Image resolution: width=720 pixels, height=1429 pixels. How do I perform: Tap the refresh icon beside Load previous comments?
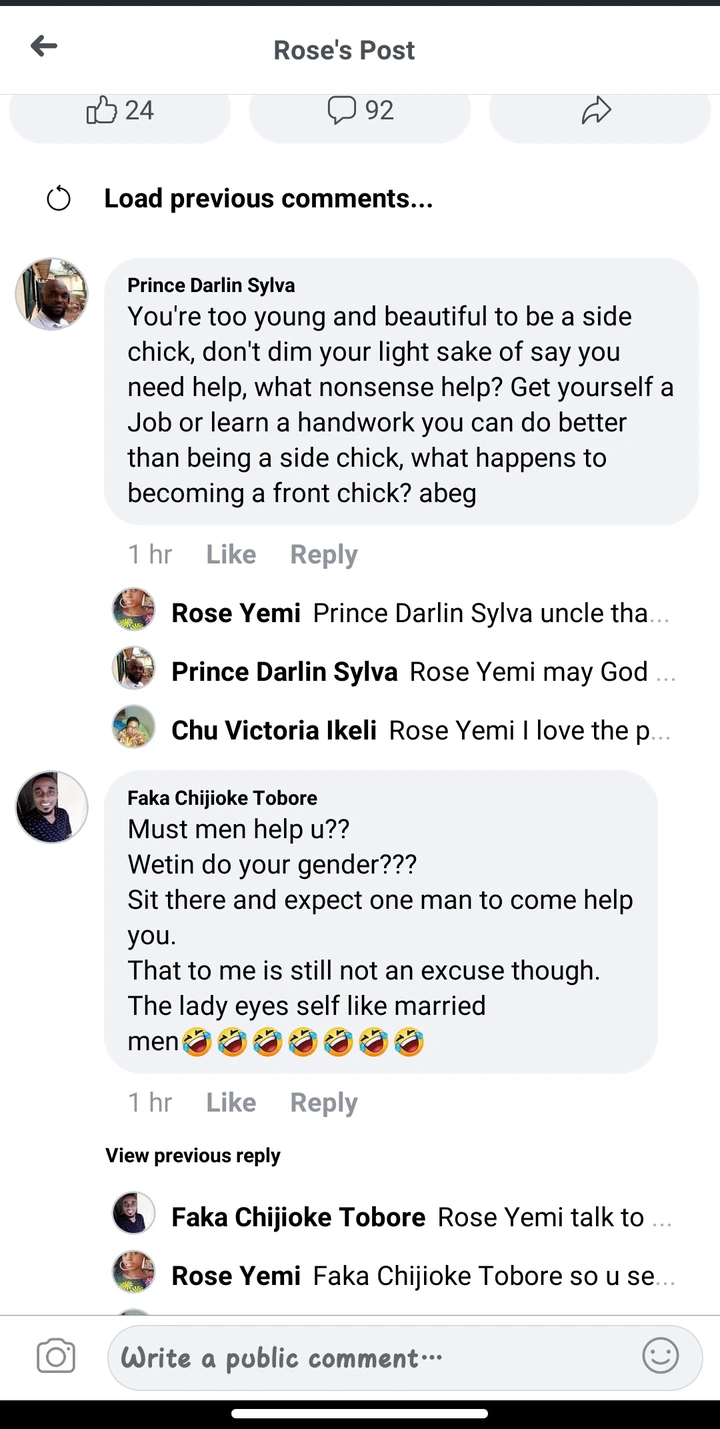click(x=59, y=199)
